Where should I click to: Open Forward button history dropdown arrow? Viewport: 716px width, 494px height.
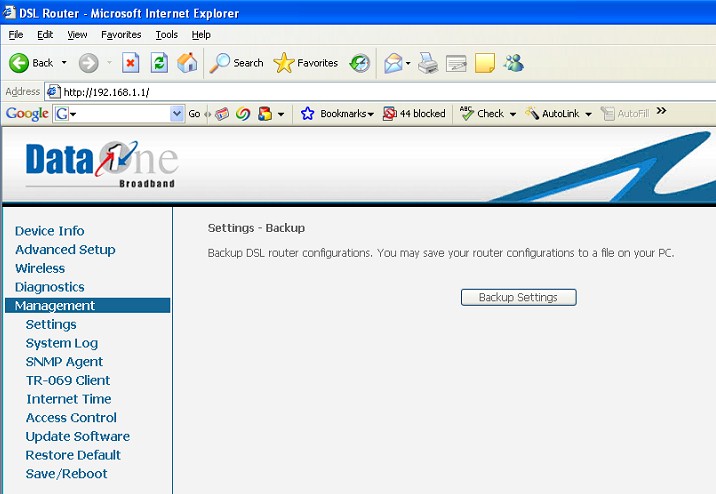[109, 63]
